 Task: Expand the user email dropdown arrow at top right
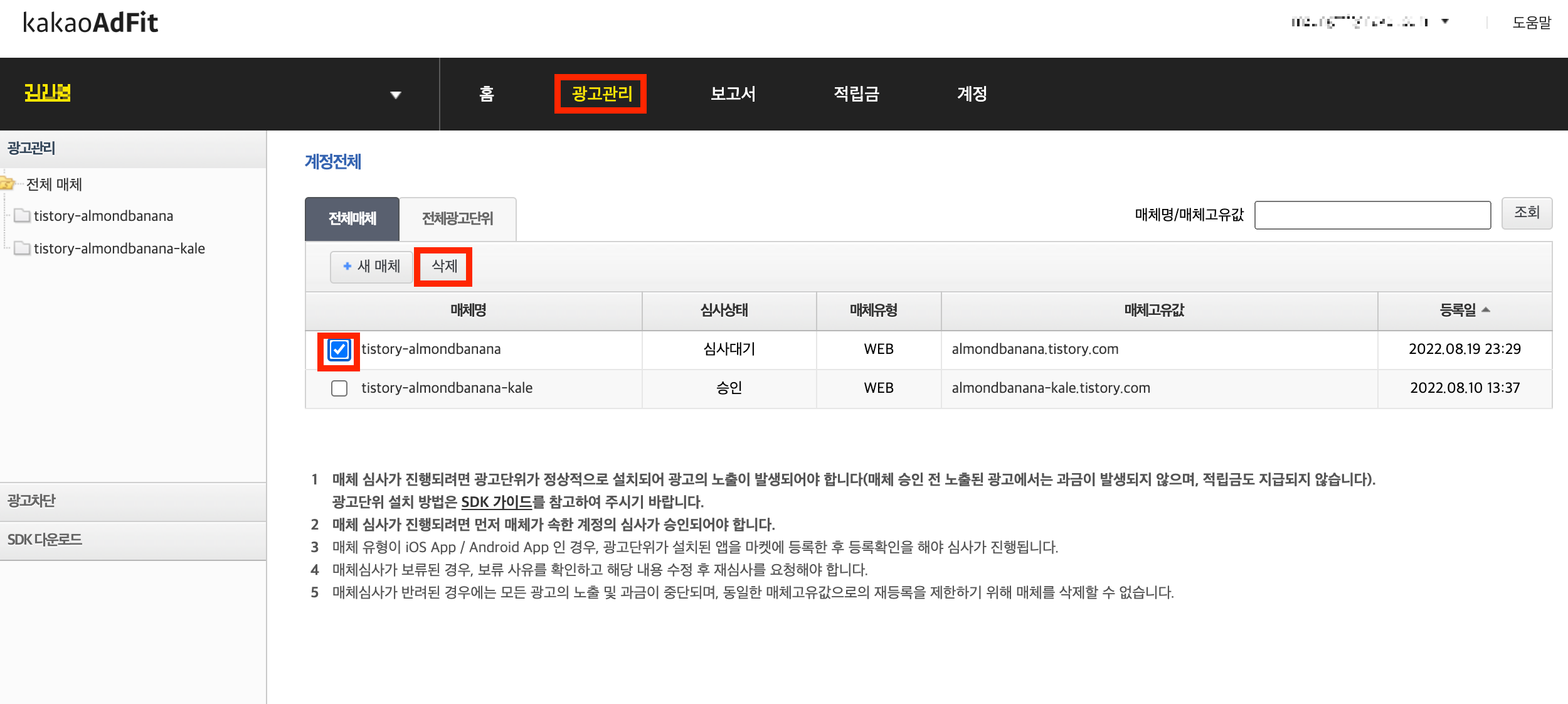click(x=1445, y=21)
